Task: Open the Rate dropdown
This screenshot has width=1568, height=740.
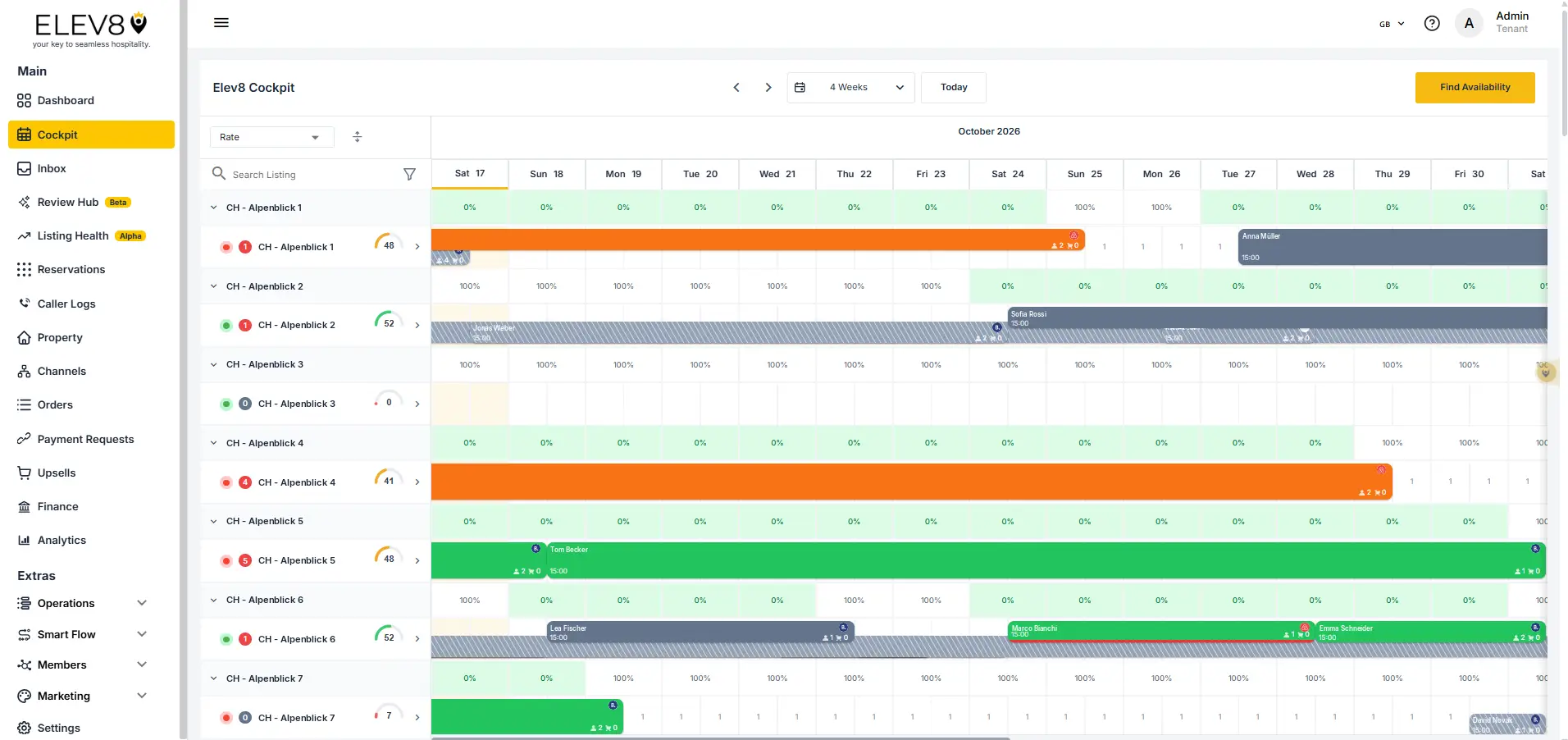Action: 271,137
